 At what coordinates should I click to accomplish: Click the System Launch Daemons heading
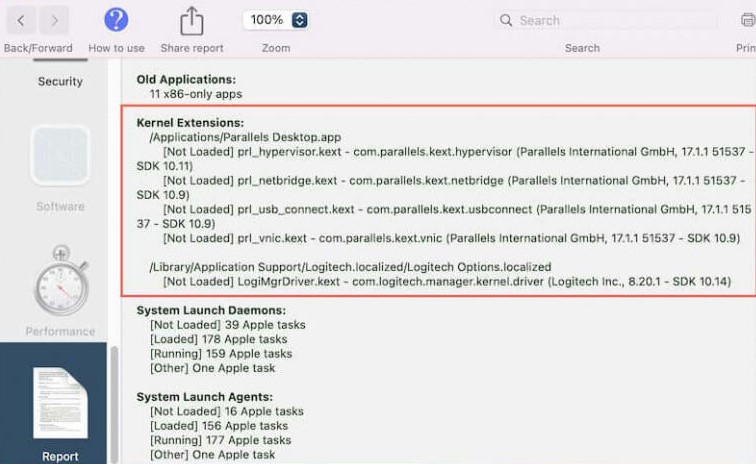[211, 310]
